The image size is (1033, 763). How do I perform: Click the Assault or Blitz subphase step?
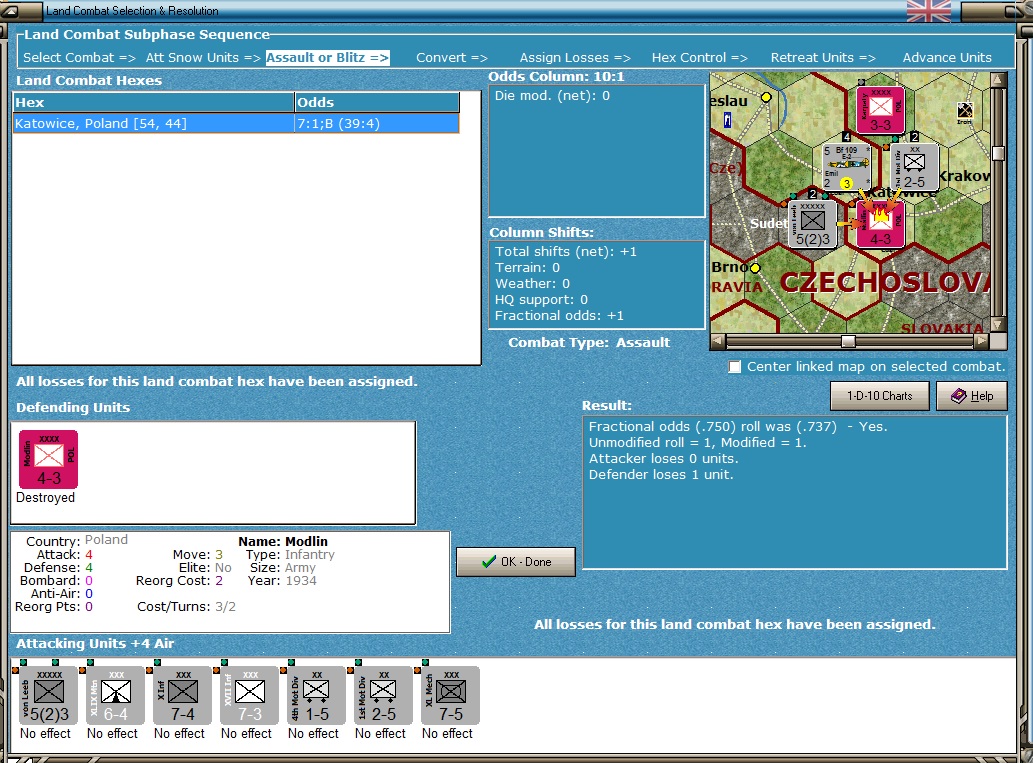click(x=327, y=58)
